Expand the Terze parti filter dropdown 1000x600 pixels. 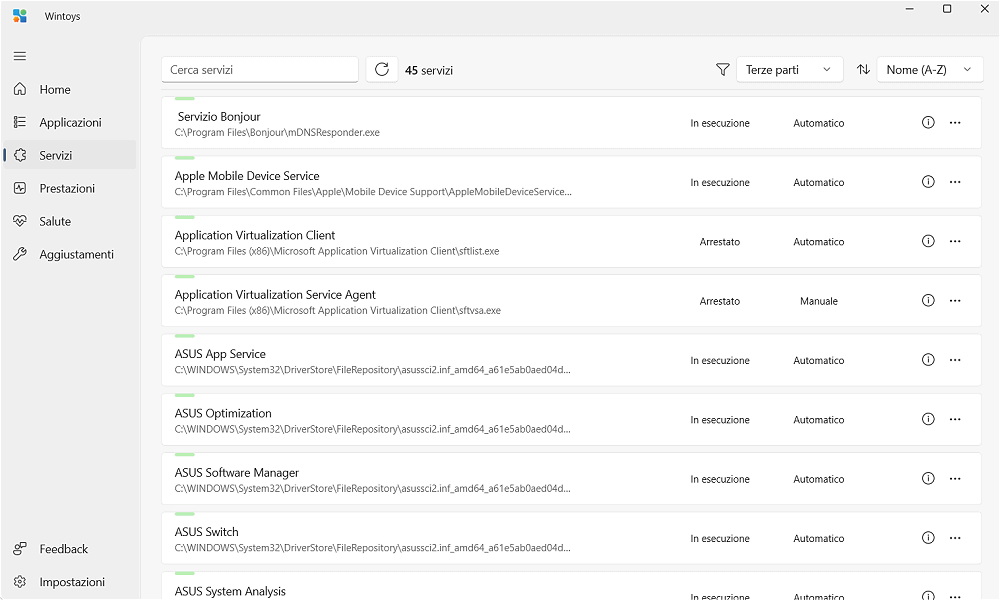click(789, 70)
